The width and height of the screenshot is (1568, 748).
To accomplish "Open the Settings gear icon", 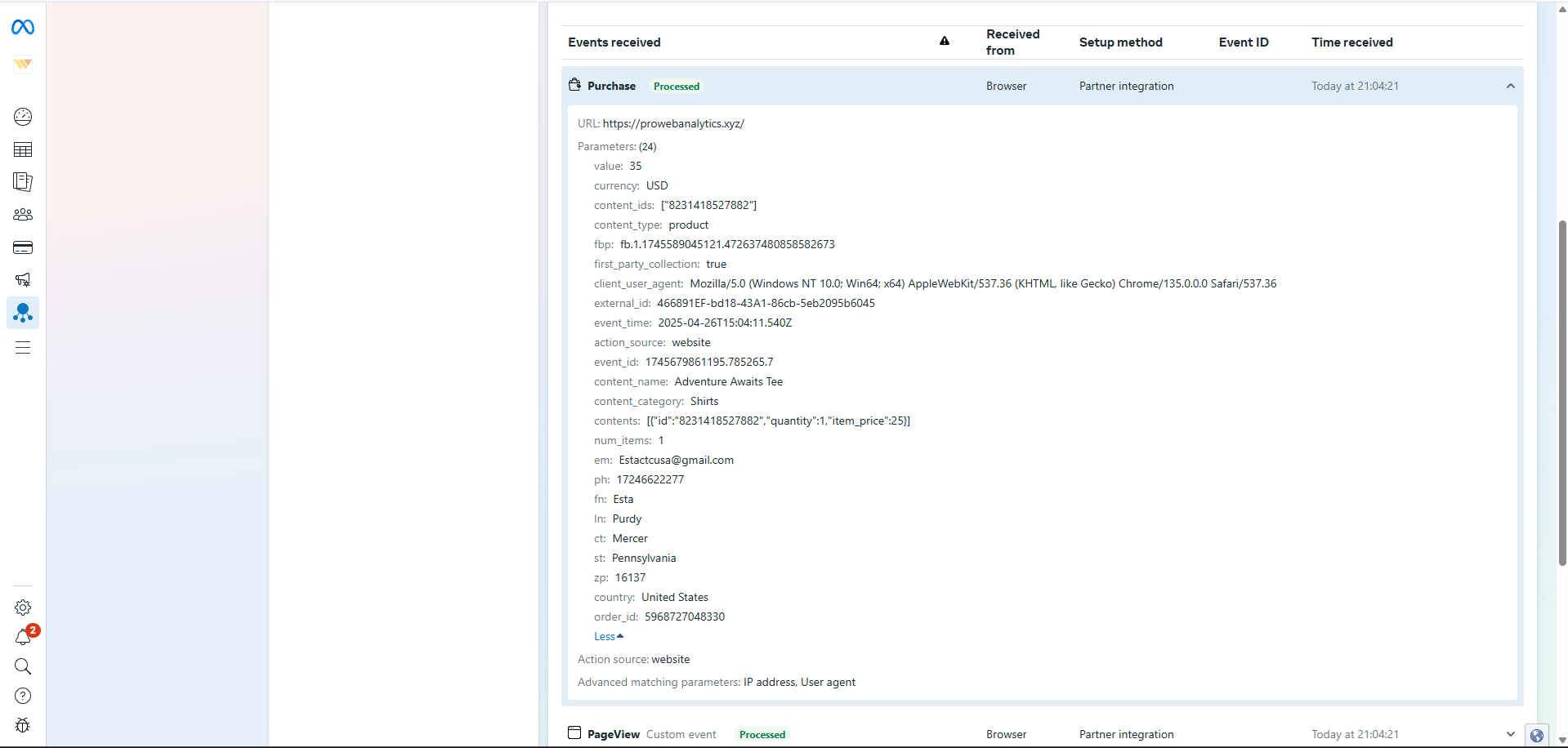I will click(x=23, y=608).
